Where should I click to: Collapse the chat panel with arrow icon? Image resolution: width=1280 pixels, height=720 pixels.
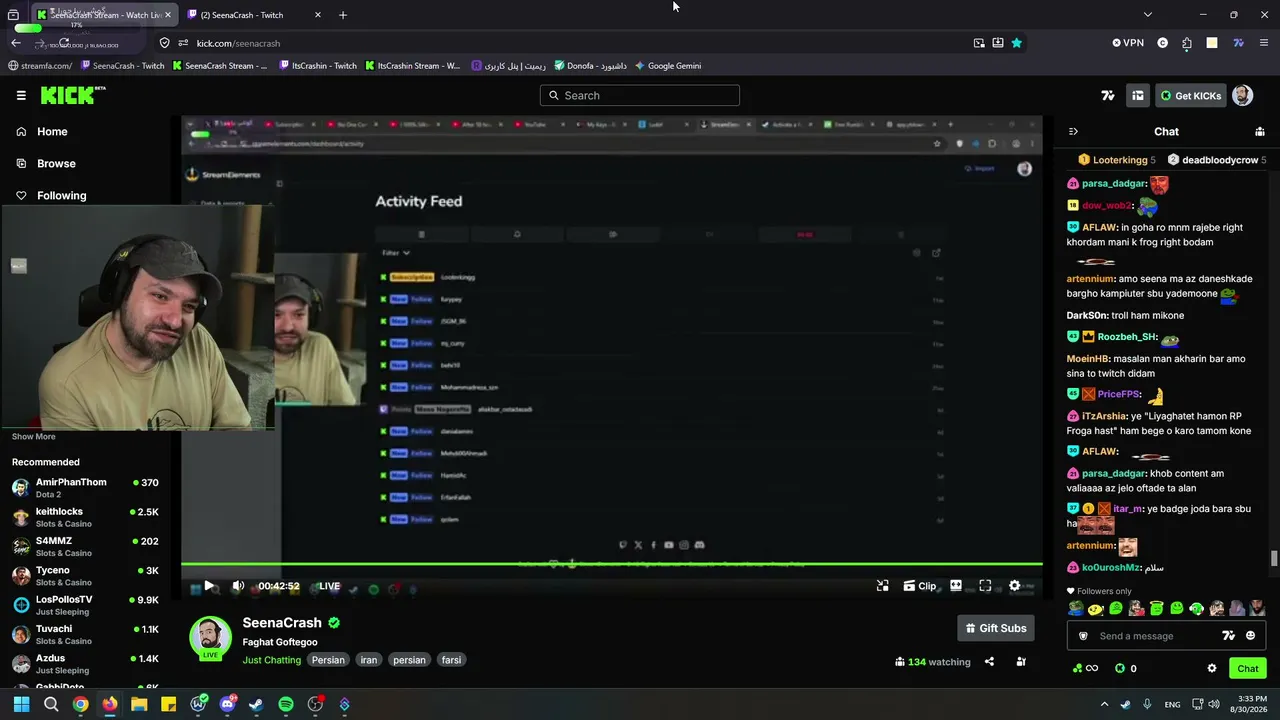1073,132
